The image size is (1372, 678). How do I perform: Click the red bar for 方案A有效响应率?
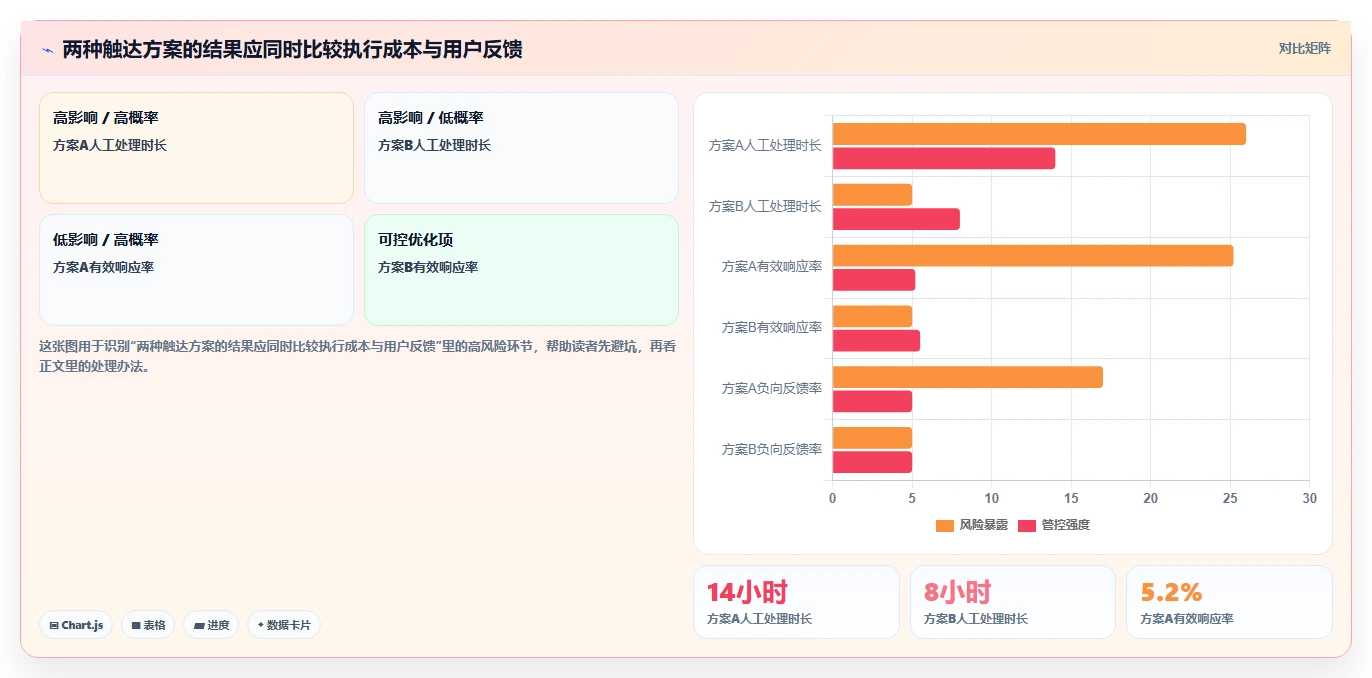(873, 280)
